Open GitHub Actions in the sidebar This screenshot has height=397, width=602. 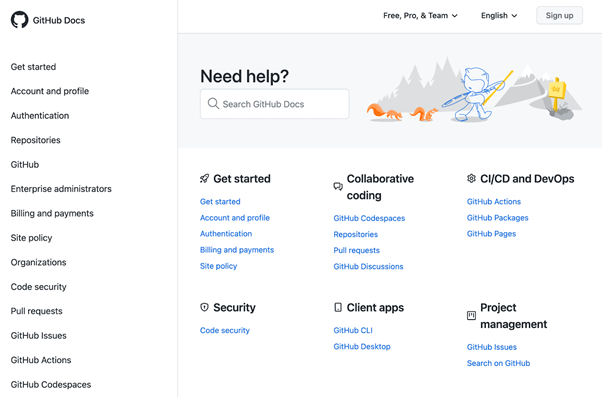coord(41,360)
